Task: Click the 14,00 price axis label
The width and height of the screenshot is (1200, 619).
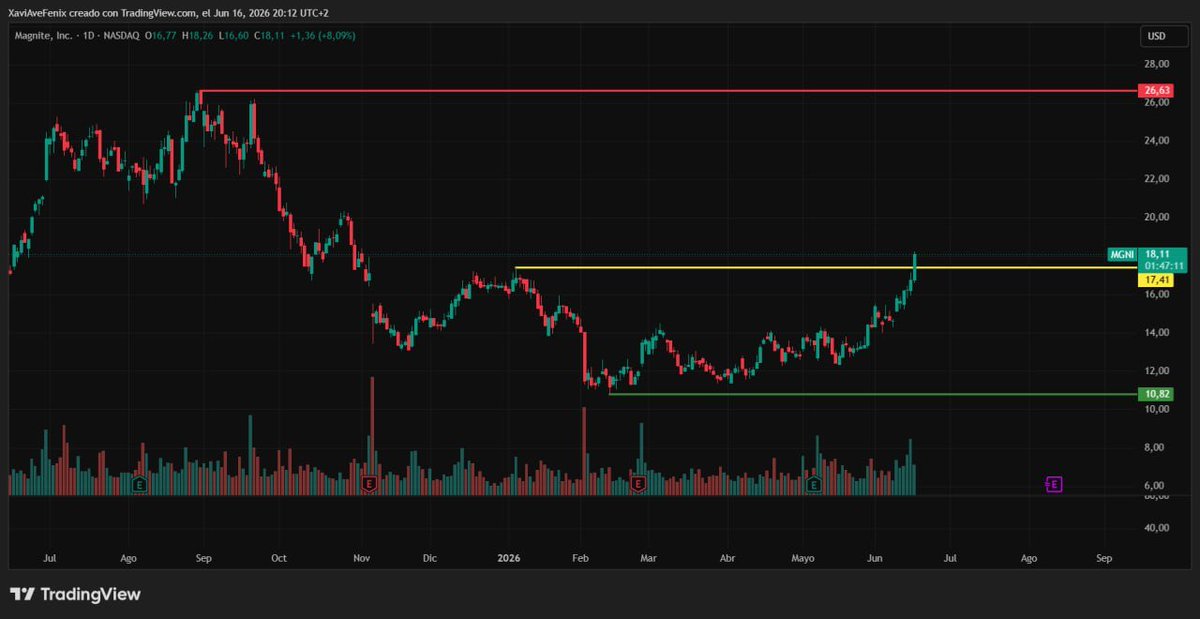Action: point(1156,332)
